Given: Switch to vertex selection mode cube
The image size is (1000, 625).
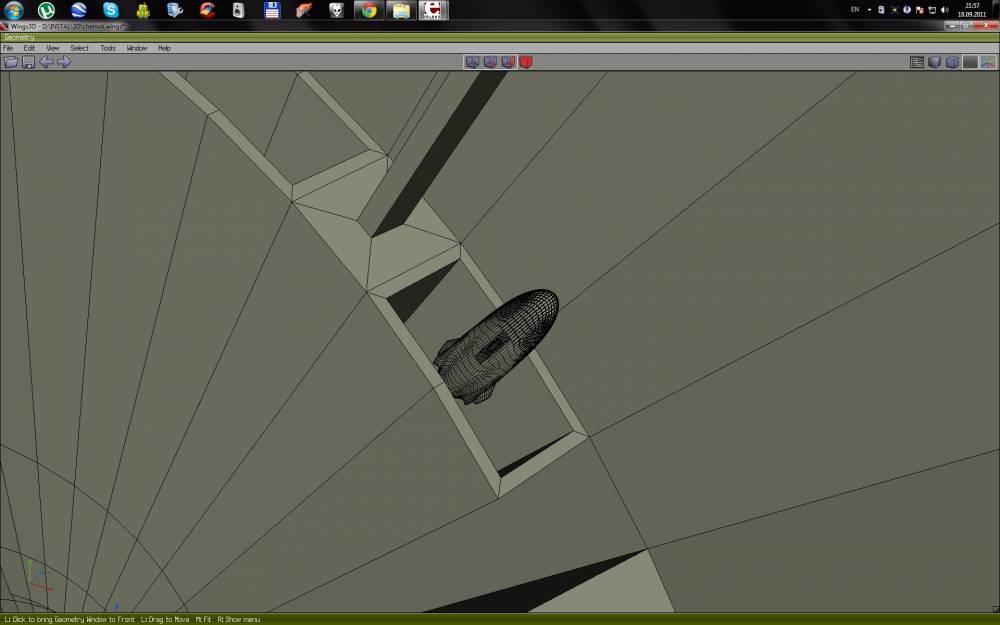Looking at the screenshot, I should (x=472, y=62).
